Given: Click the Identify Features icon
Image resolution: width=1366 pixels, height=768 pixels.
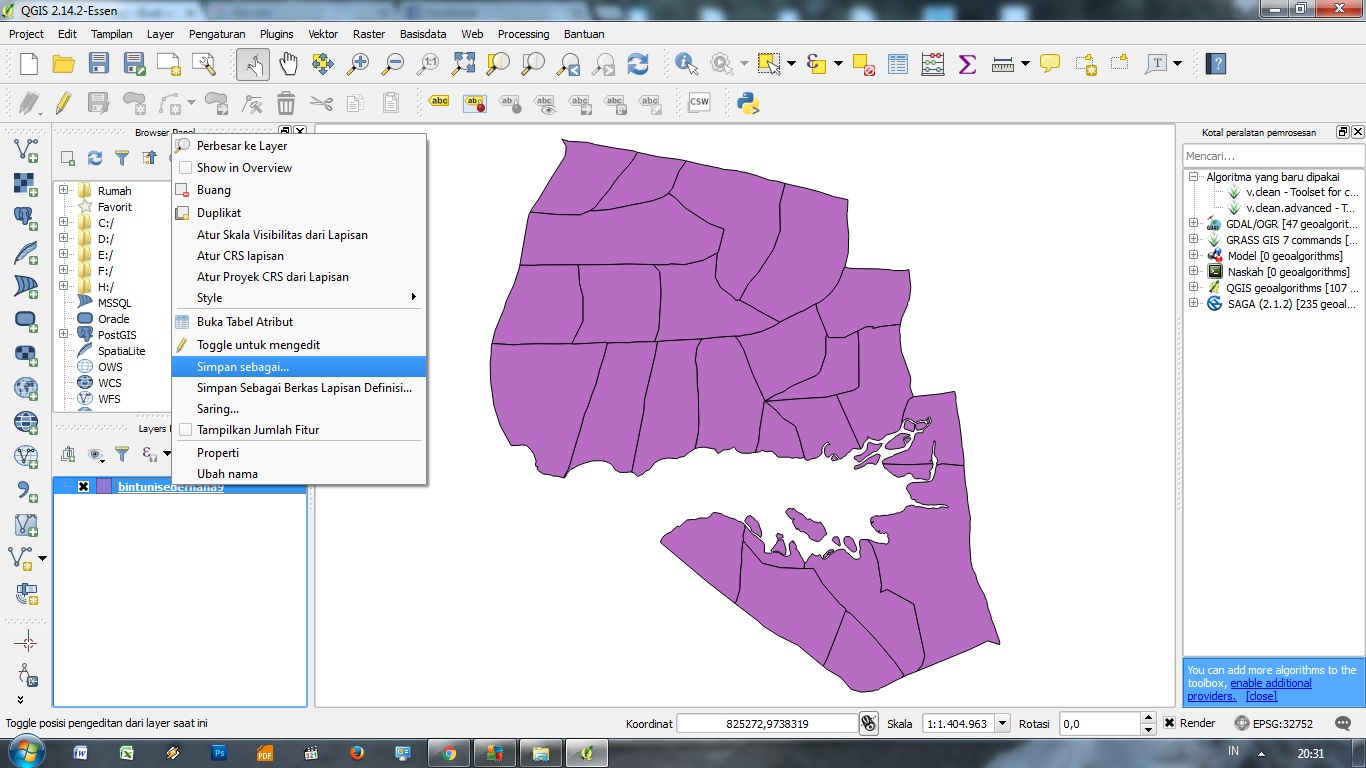Looking at the screenshot, I should tap(684, 62).
